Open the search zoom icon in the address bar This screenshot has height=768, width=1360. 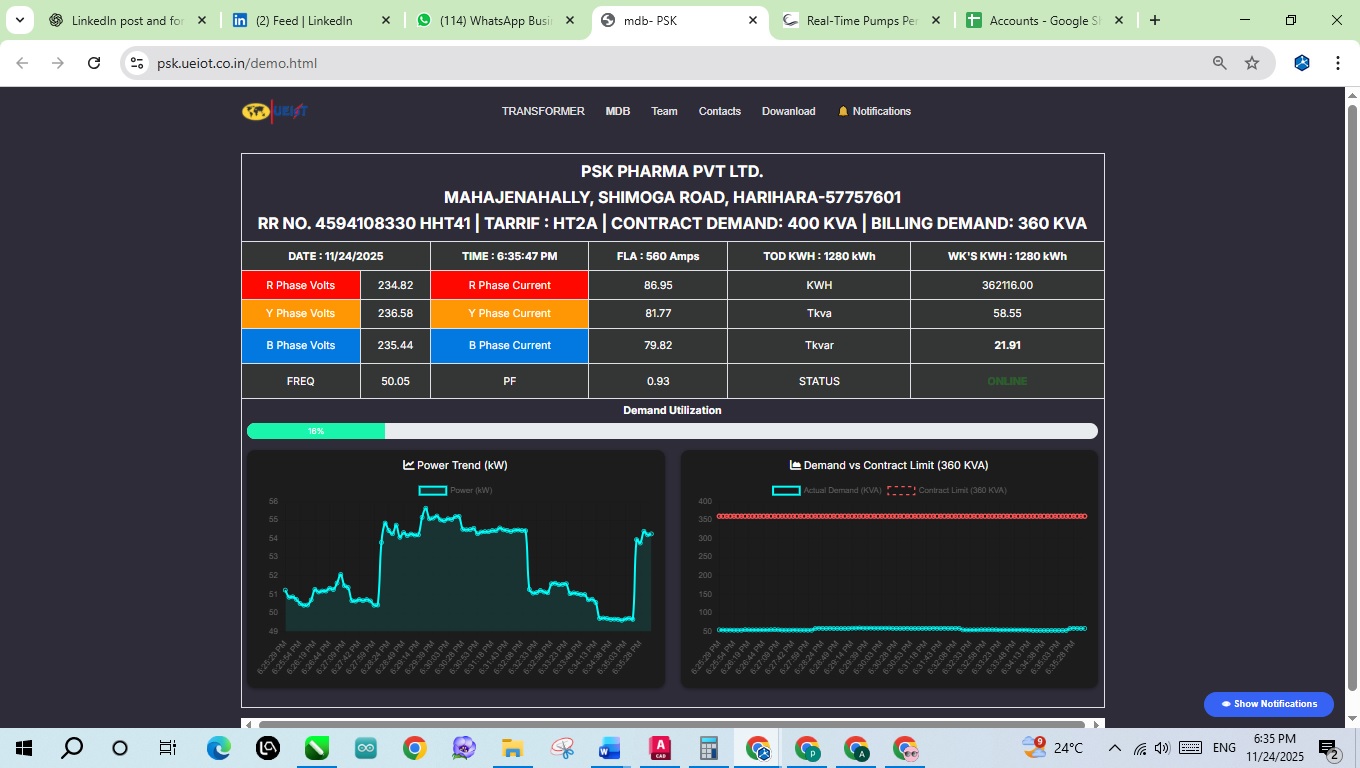pyautogui.click(x=1218, y=62)
